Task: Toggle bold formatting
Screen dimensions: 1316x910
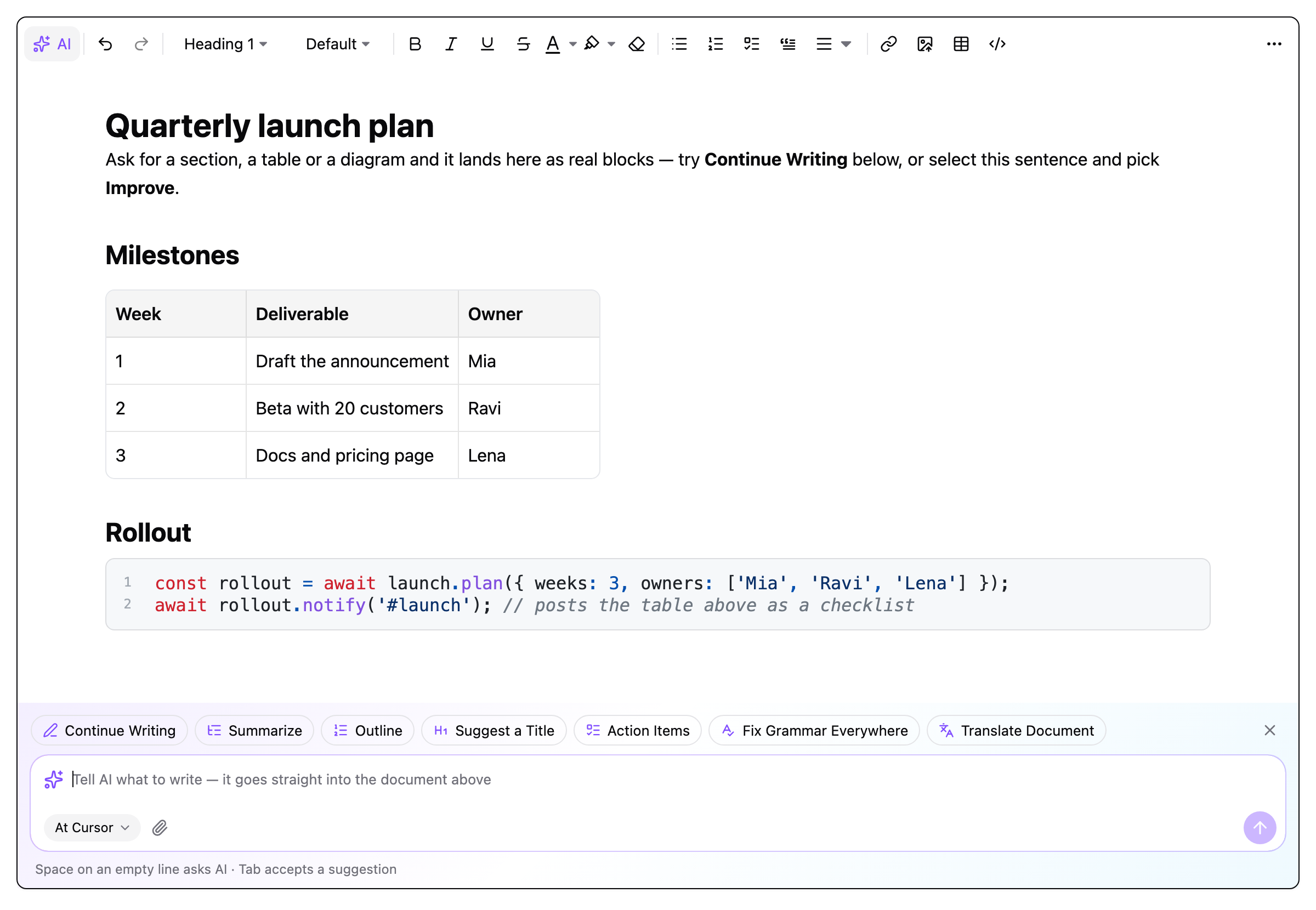Action: click(x=415, y=44)
